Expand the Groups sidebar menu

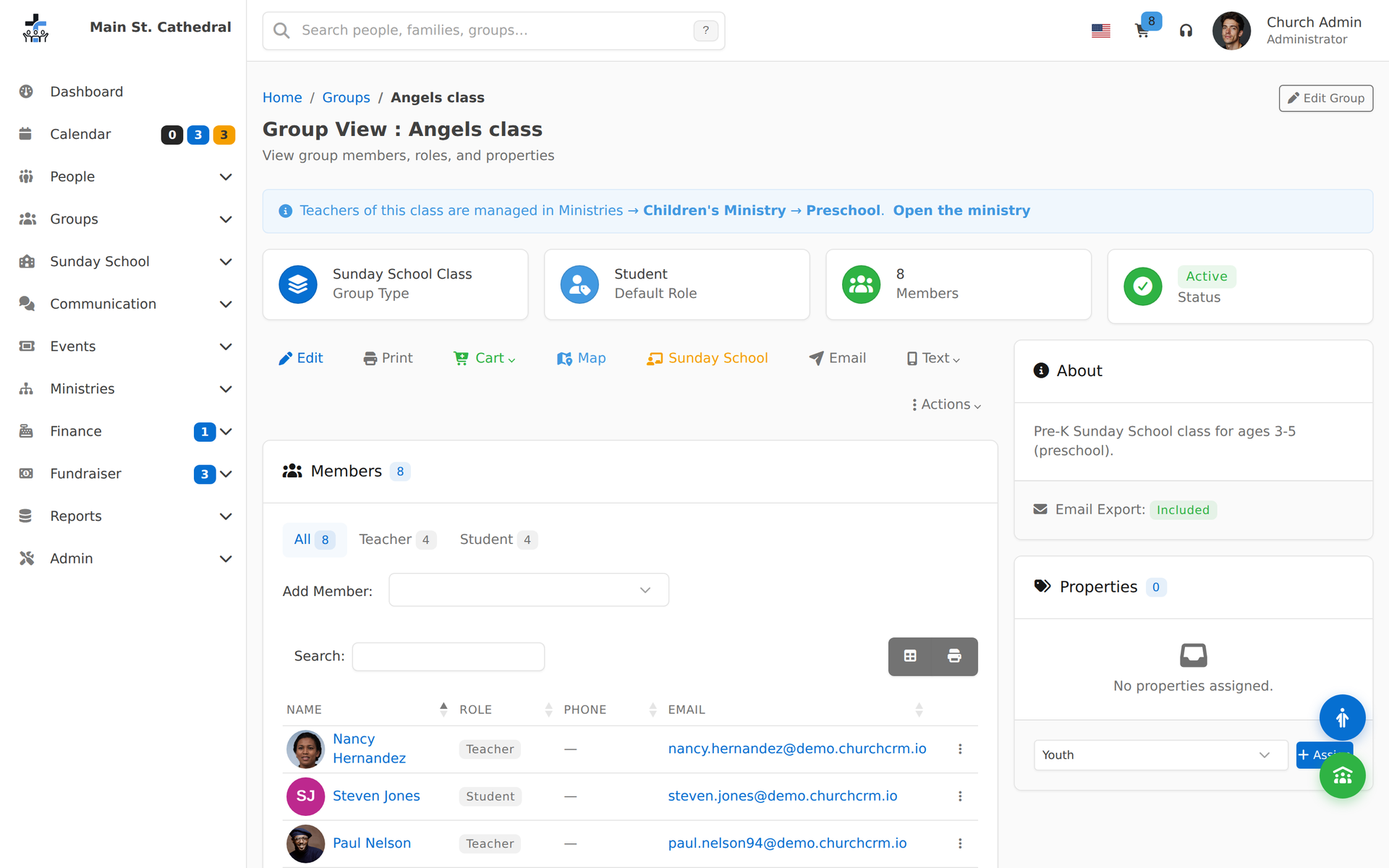(x=123, y=219)
